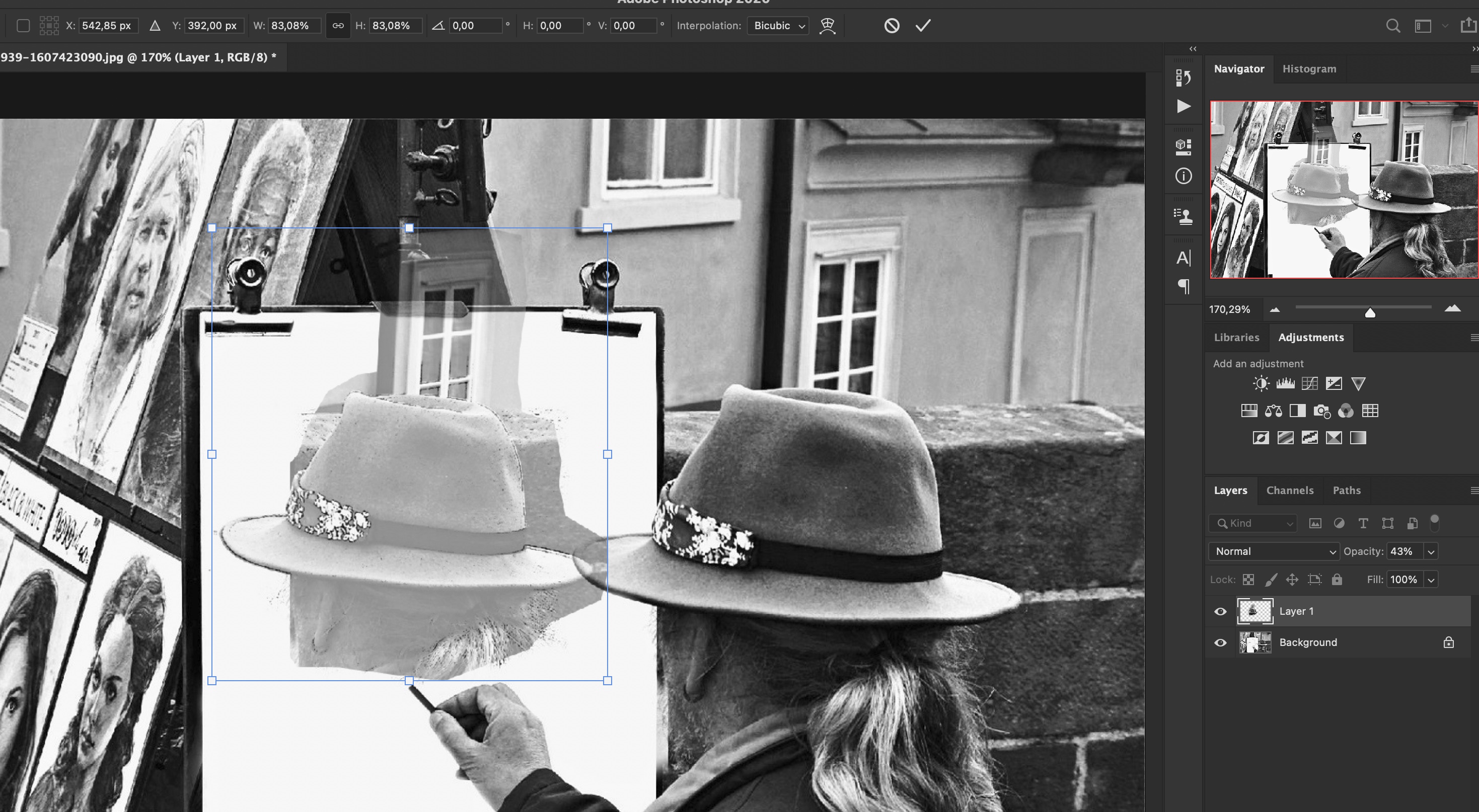Open the search icon in top bar
Viewport: 1479px width, 812px height.
1393,26
